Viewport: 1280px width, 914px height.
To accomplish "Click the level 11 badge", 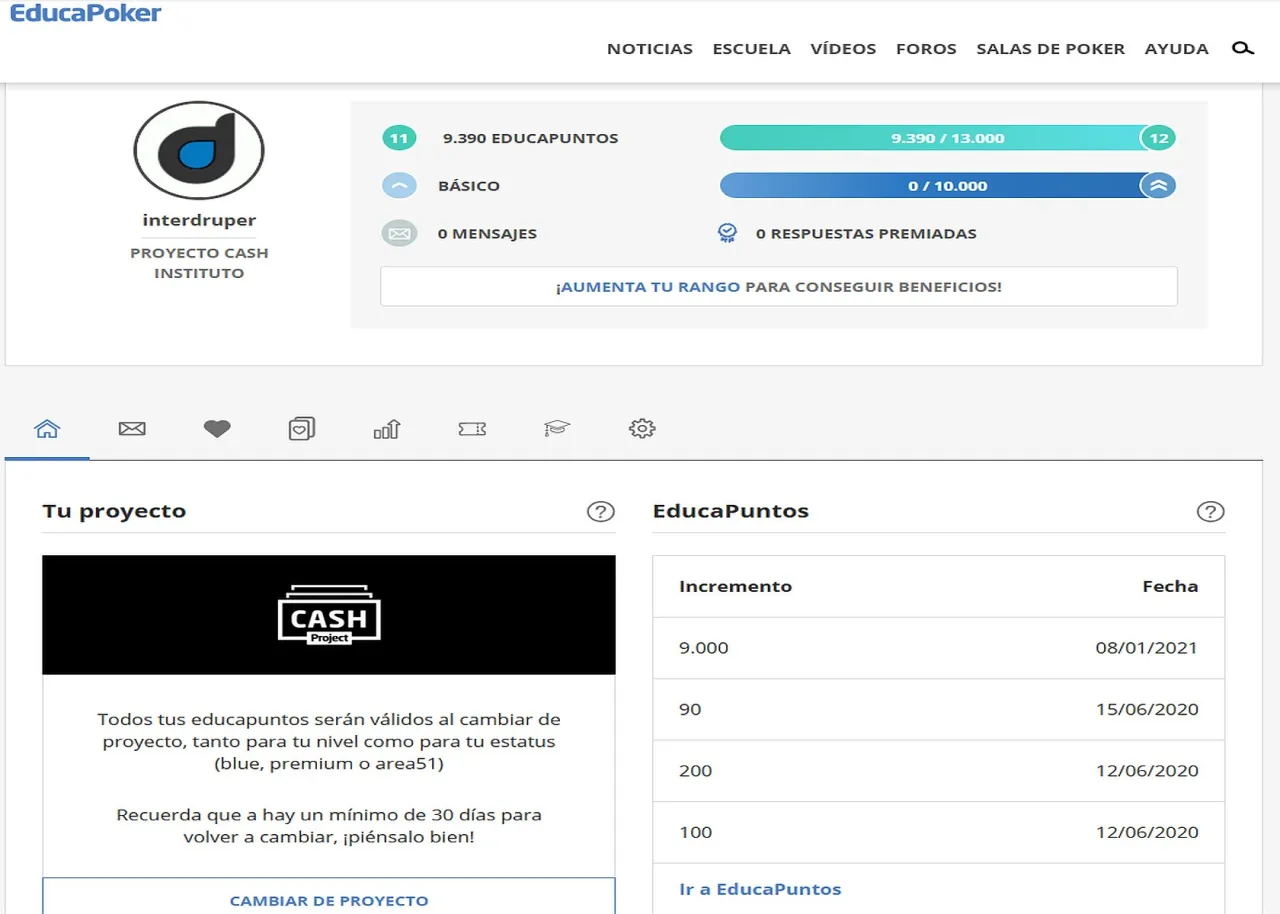I will click(x=399, y=138).
